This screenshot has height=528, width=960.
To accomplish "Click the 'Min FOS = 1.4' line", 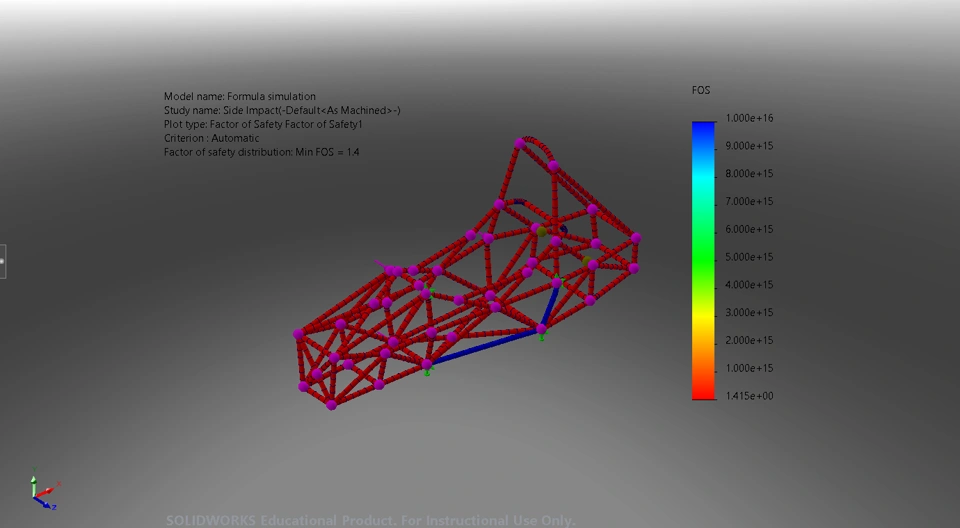I will [261, 152].
